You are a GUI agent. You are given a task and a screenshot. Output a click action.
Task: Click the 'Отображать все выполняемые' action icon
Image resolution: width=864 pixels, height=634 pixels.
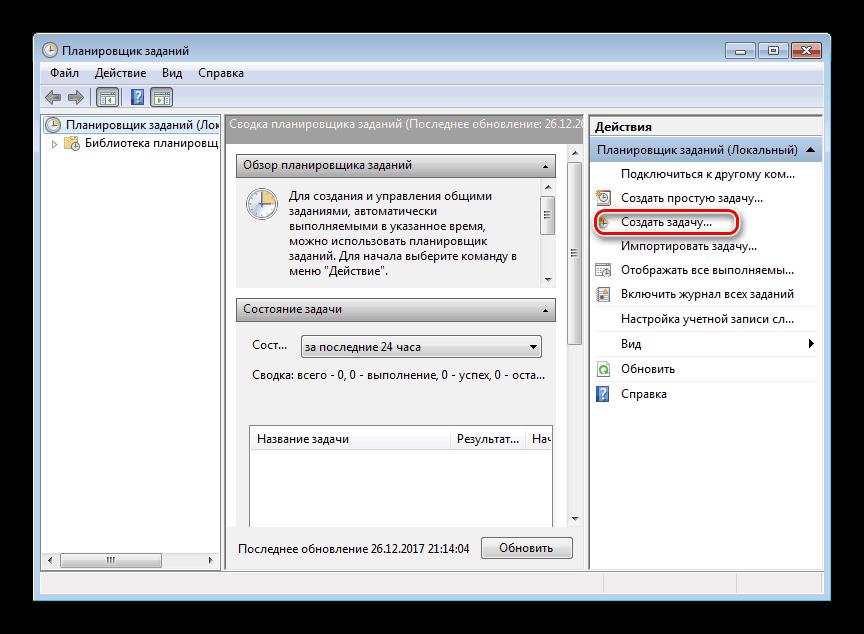click(x=603, y=270)
